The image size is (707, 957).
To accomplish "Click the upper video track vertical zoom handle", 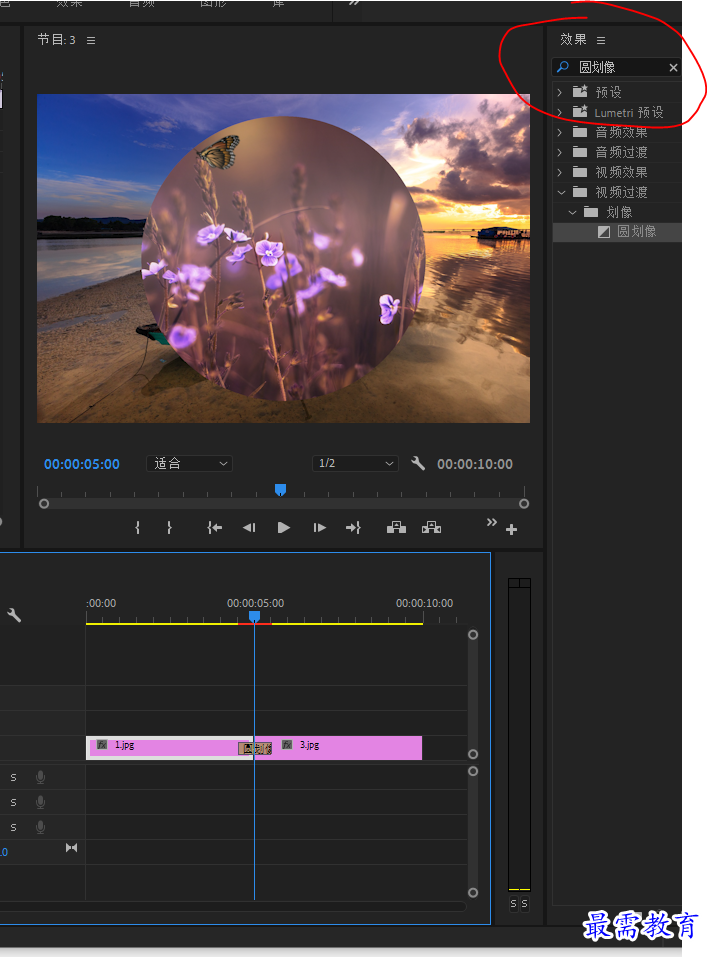I will (x=473, y=635).
